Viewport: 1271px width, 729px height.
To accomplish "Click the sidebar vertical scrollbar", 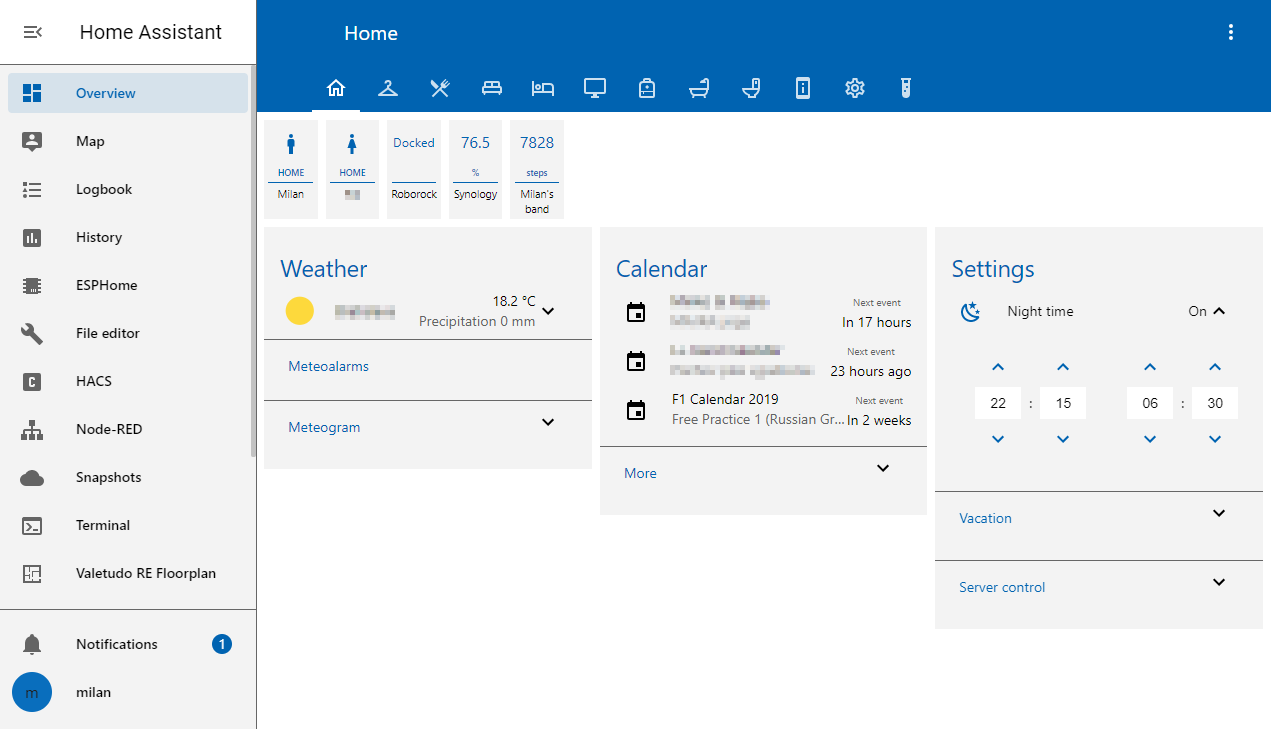I will (x=253, y=260).
